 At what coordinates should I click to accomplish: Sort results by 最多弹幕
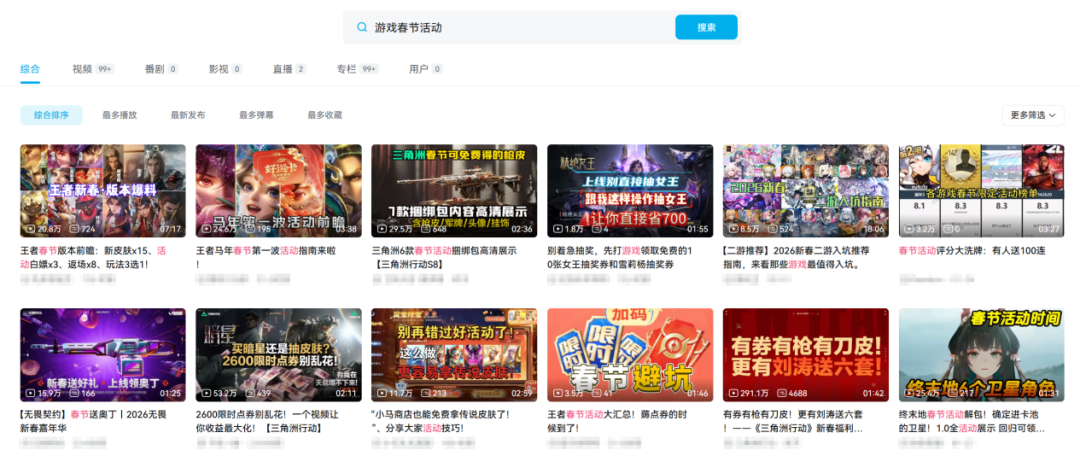click(x=256, y=115)
